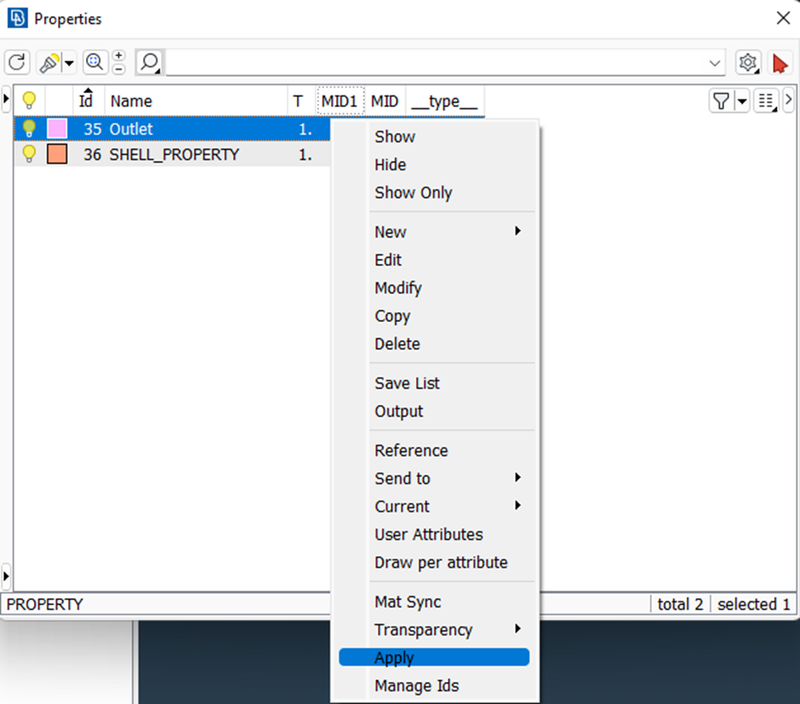800x704 pixels.
Task: Open the flashlight tool dropdown arrow
Action: coord(69,63)
